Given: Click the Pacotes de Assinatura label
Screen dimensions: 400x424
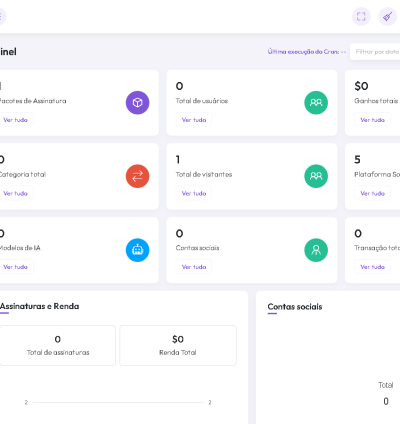Looking at the screenshot, I should click(x=33, y=101).
